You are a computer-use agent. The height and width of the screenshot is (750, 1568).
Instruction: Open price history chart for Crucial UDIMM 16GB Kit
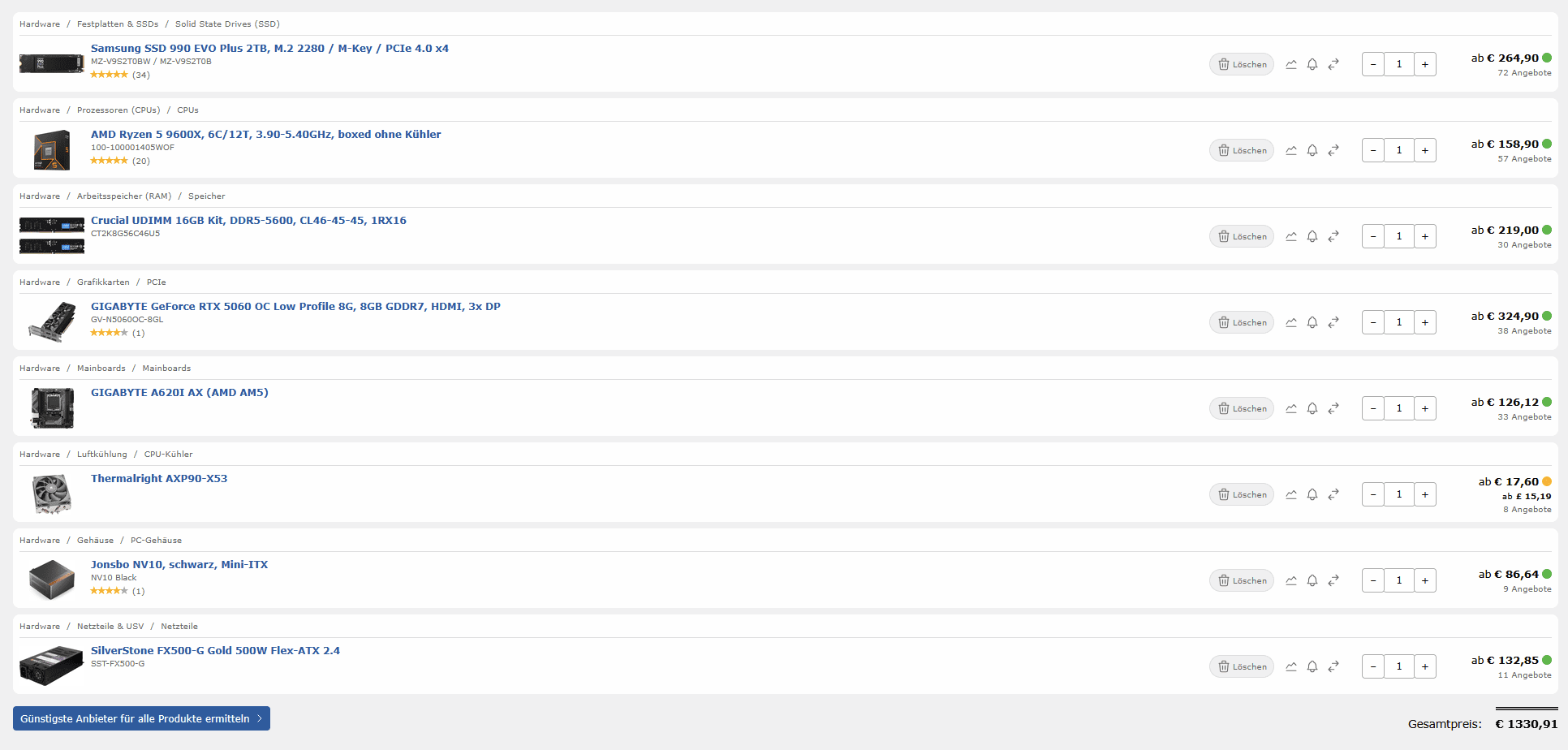[1291, 236]
